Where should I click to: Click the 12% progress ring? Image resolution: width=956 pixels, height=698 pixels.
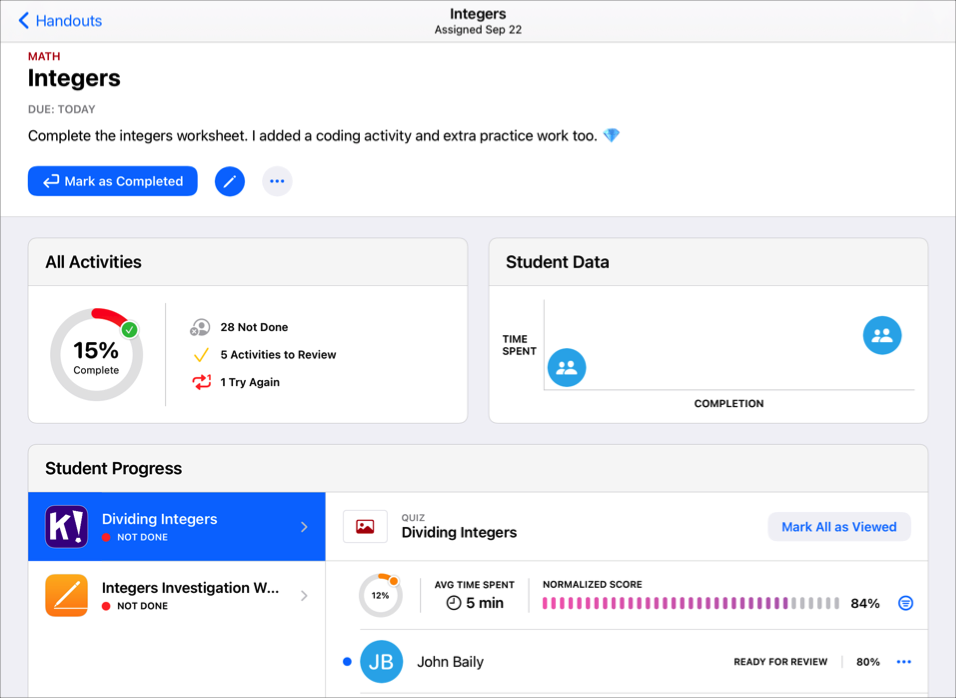click(x=380, y=596)
